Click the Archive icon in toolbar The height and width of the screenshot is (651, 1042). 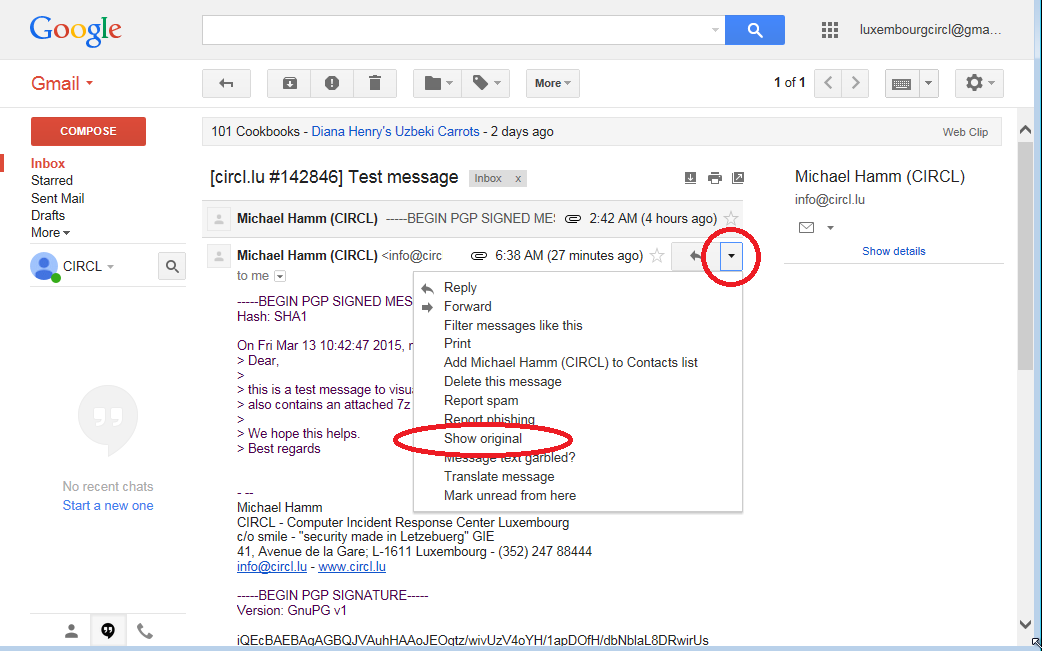pyautogui.click(x=290, y=83)
